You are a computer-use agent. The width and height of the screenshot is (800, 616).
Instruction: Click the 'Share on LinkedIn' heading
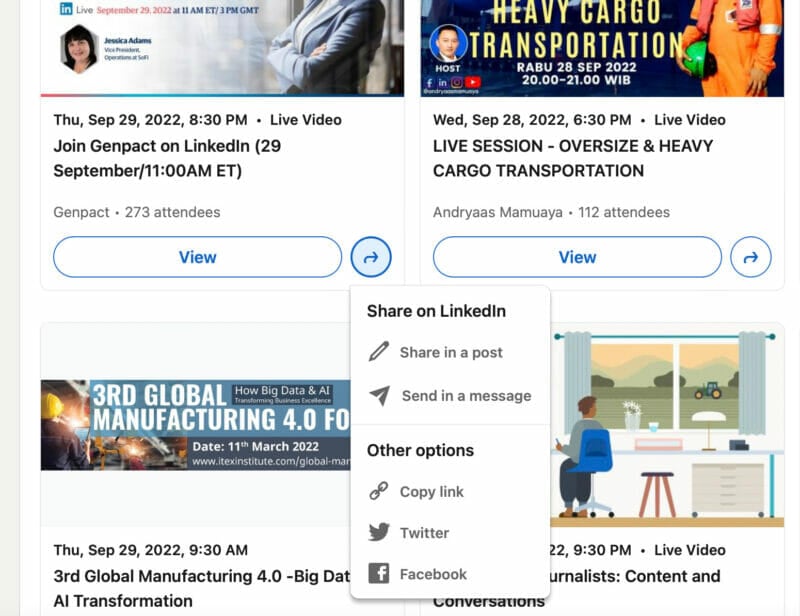click(x=436, y=311)
